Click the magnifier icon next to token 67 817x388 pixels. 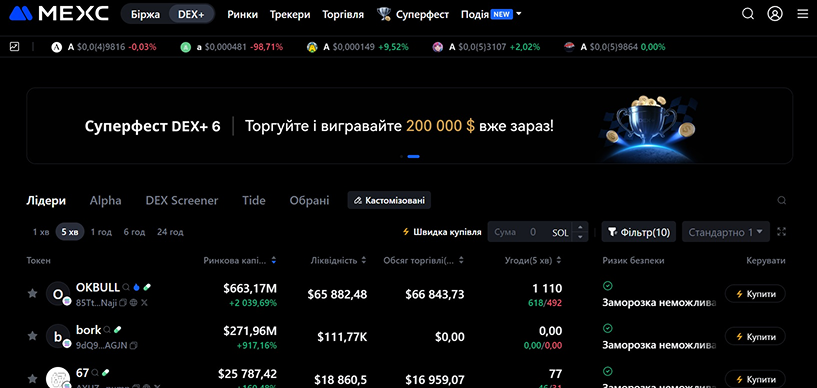(95, 372)
